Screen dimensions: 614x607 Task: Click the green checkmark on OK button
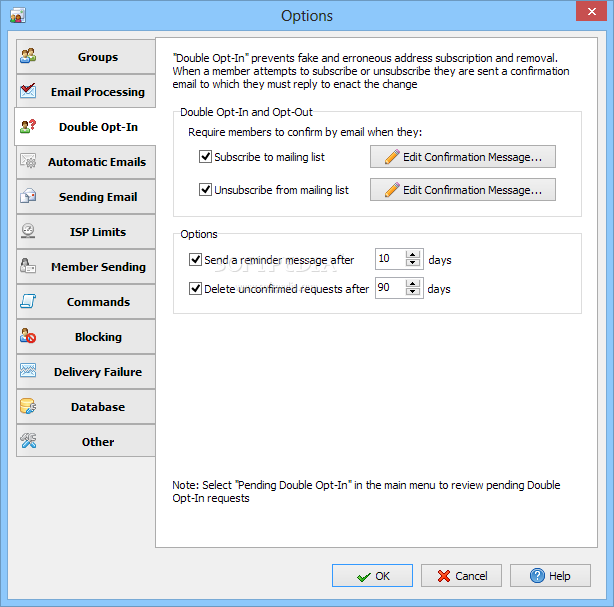364,576
